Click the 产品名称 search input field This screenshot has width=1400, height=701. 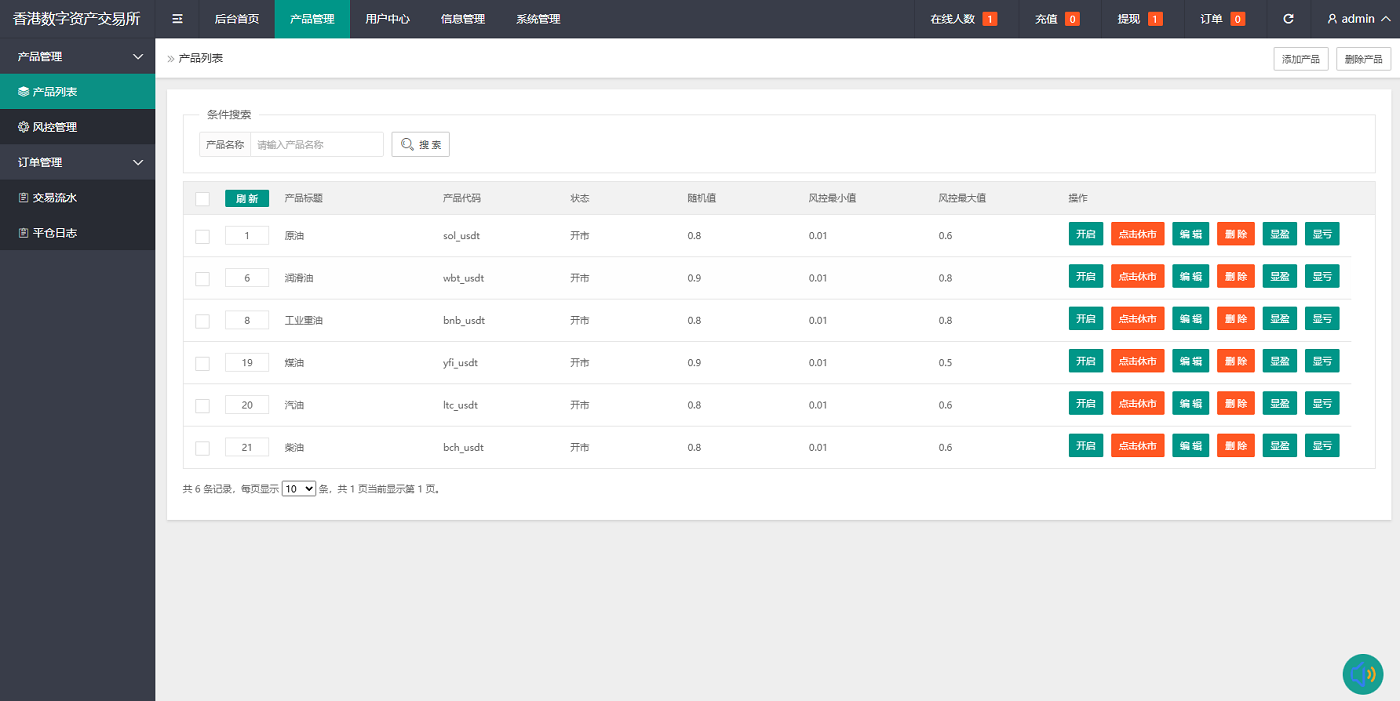[316, 145]
